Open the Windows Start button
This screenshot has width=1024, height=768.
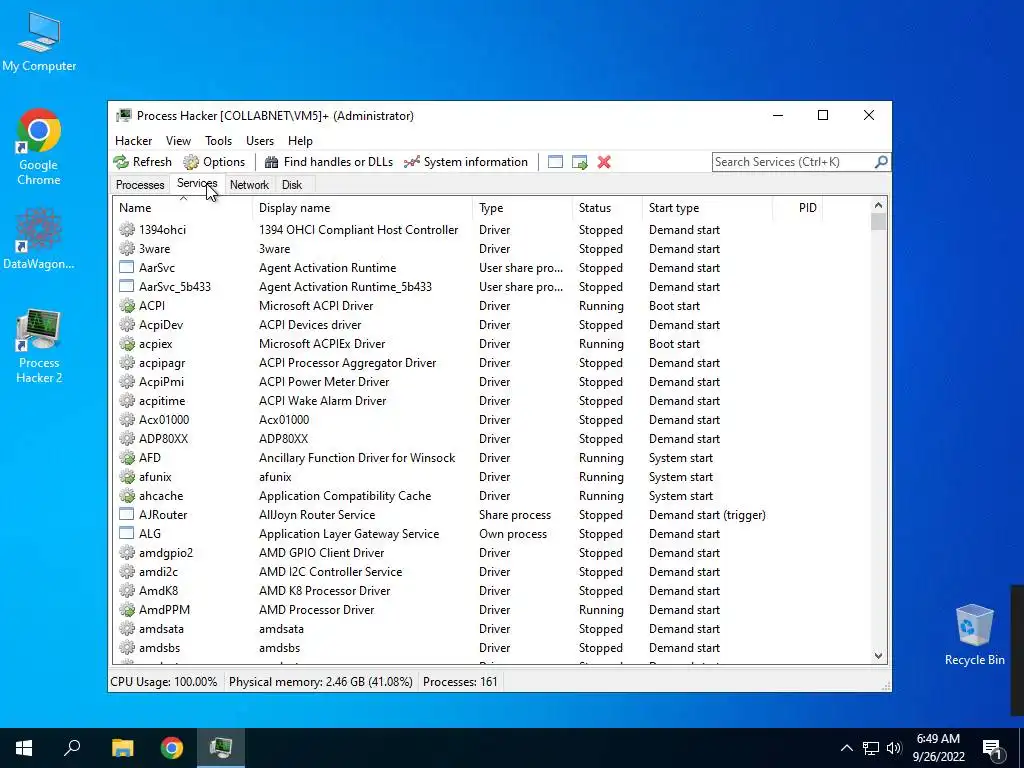click(x=24, y=748)
